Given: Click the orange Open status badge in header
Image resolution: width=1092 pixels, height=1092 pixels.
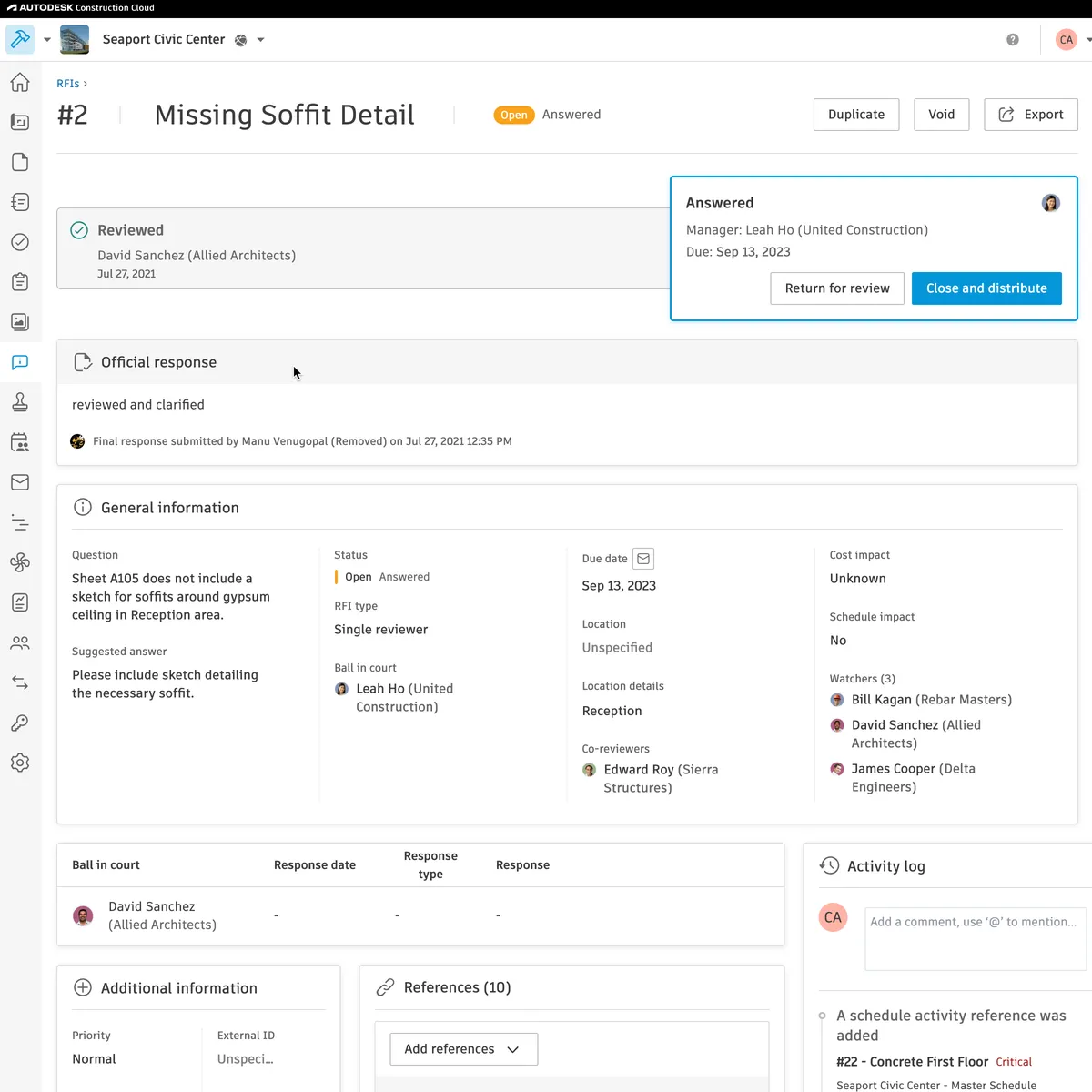Looking at the screenshot, I should [514, 115].
